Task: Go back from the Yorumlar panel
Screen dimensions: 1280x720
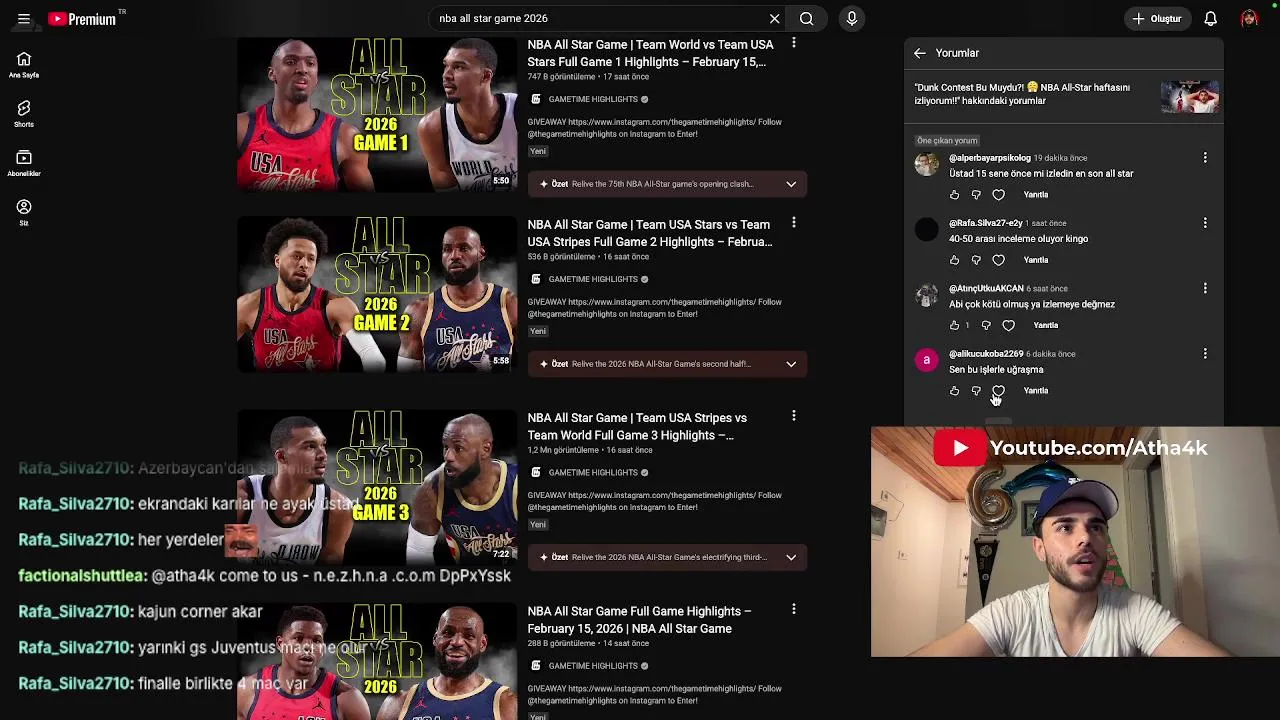Action: 920,53
